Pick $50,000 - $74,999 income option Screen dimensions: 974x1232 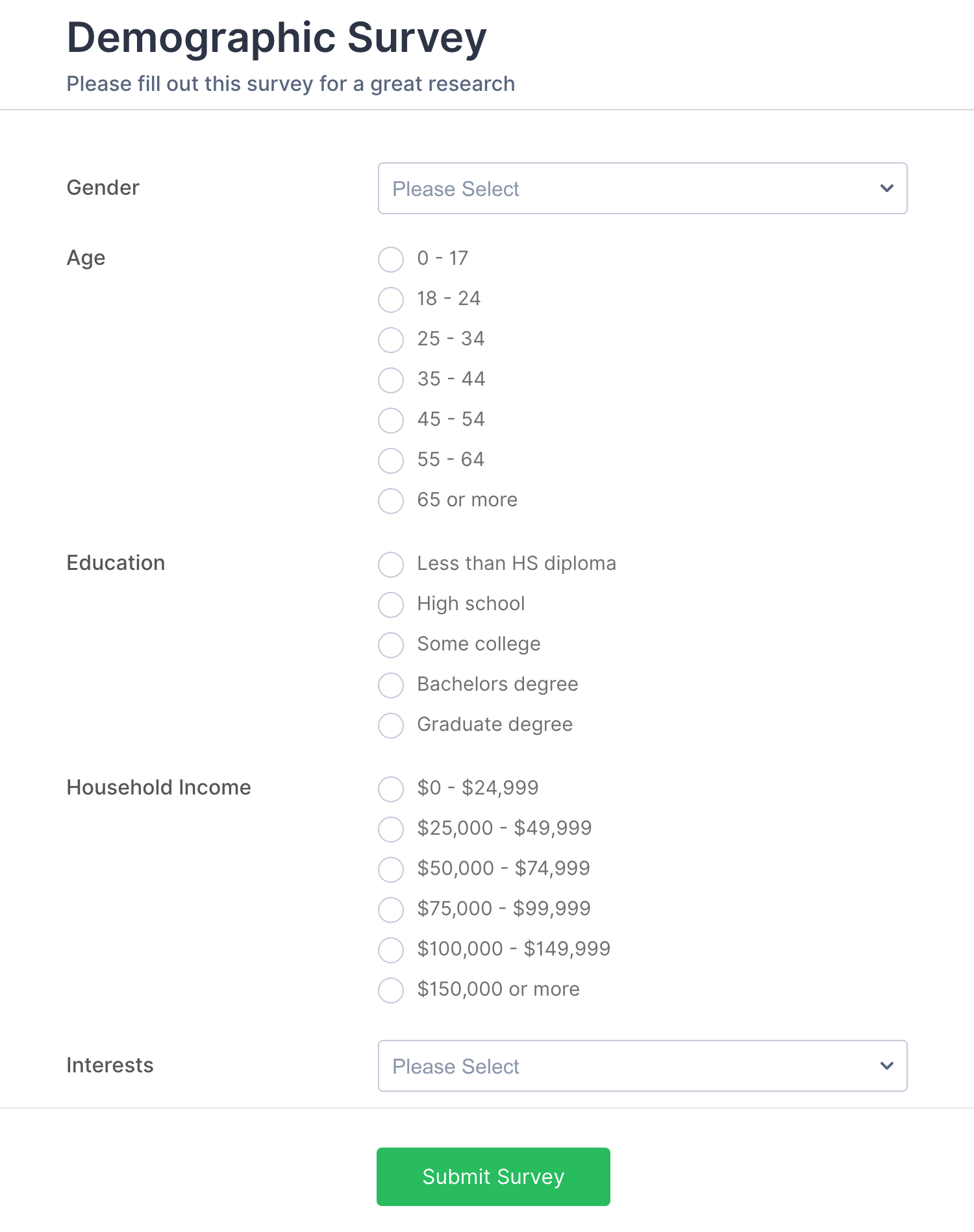point(391,869)
